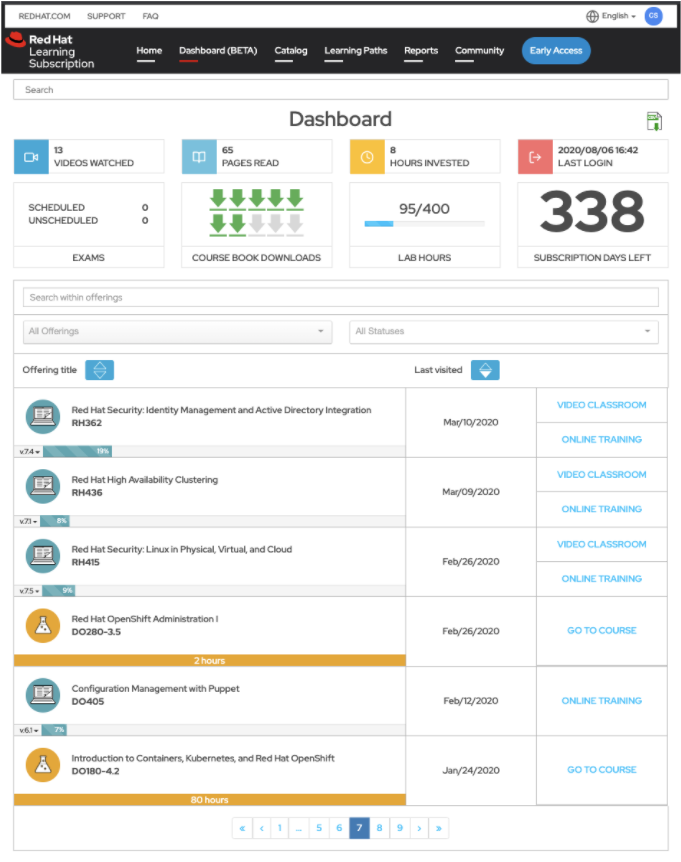This screenshot has height=862, width=681.
Task: Click the export spreadsheet icon near Dashboard title
Action: tap(654, 122)
